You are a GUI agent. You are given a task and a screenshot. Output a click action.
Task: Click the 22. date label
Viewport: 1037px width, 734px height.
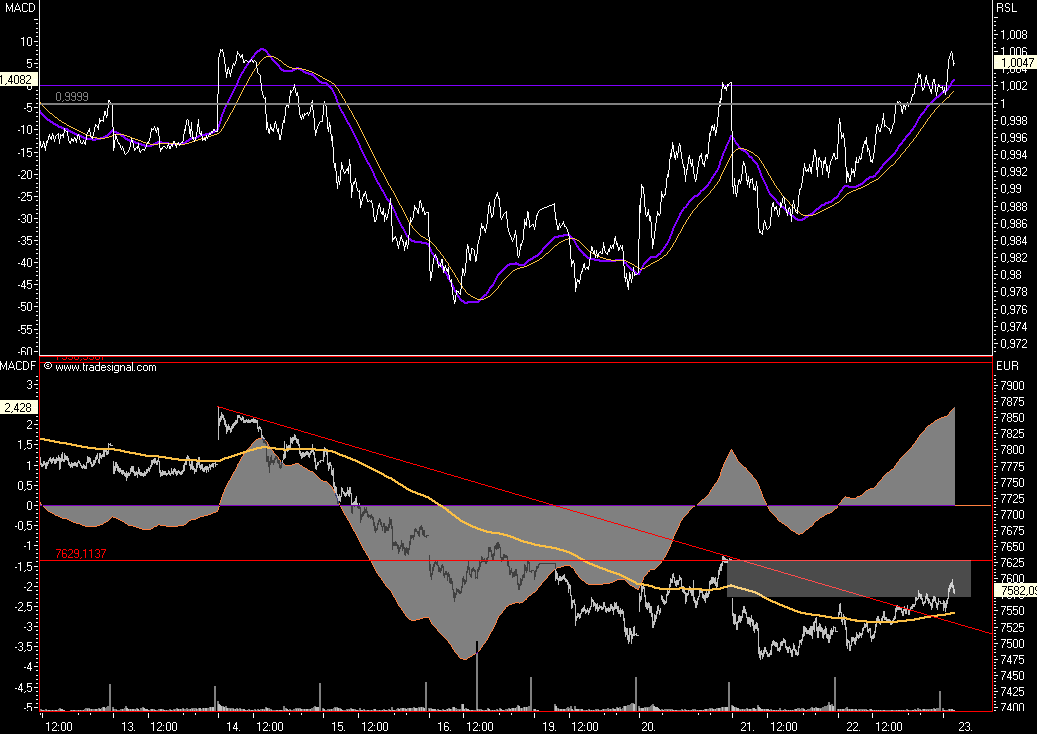(854, 727)
